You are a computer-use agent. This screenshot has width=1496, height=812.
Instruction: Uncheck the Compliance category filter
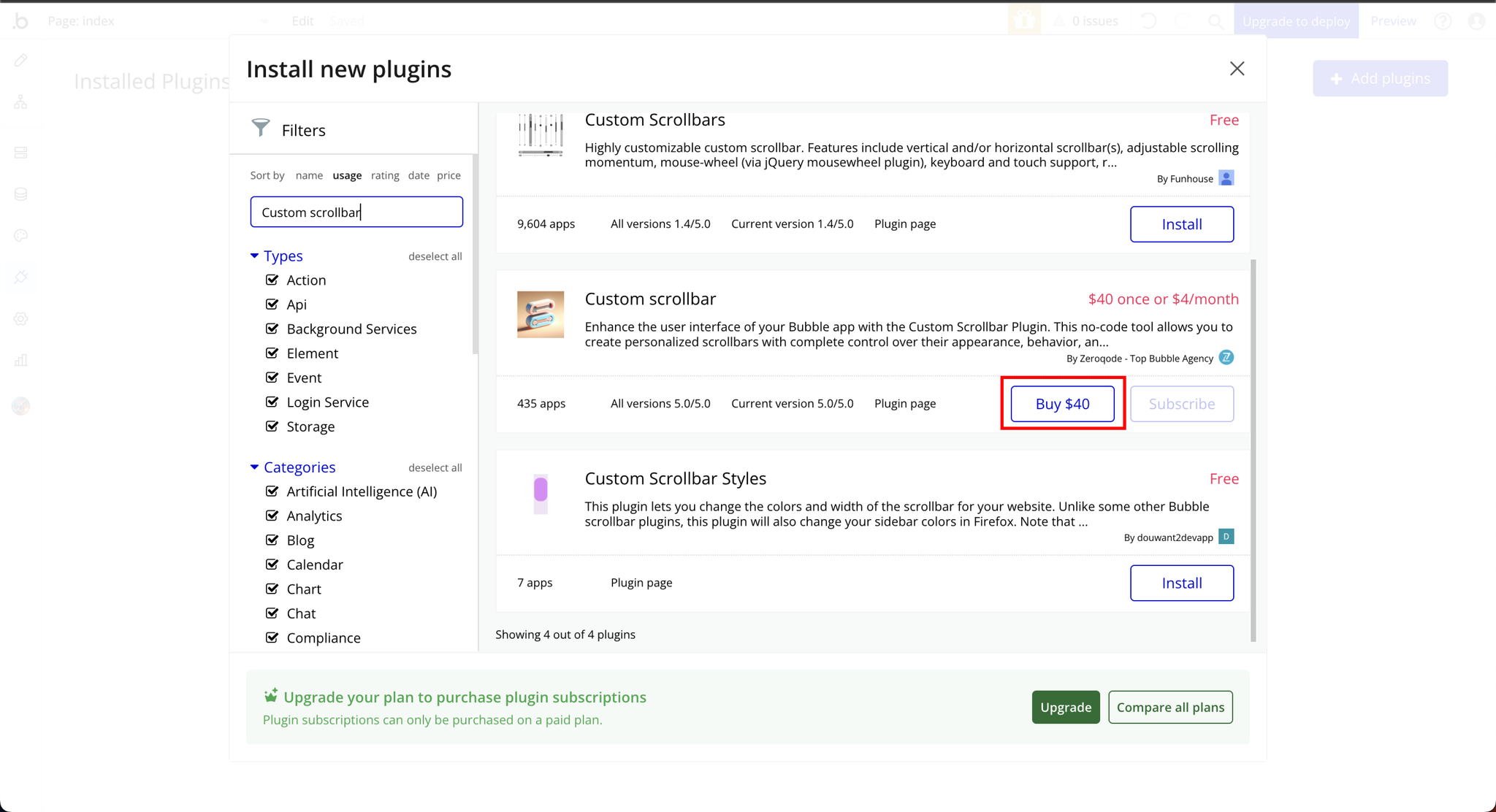(274, 637)
